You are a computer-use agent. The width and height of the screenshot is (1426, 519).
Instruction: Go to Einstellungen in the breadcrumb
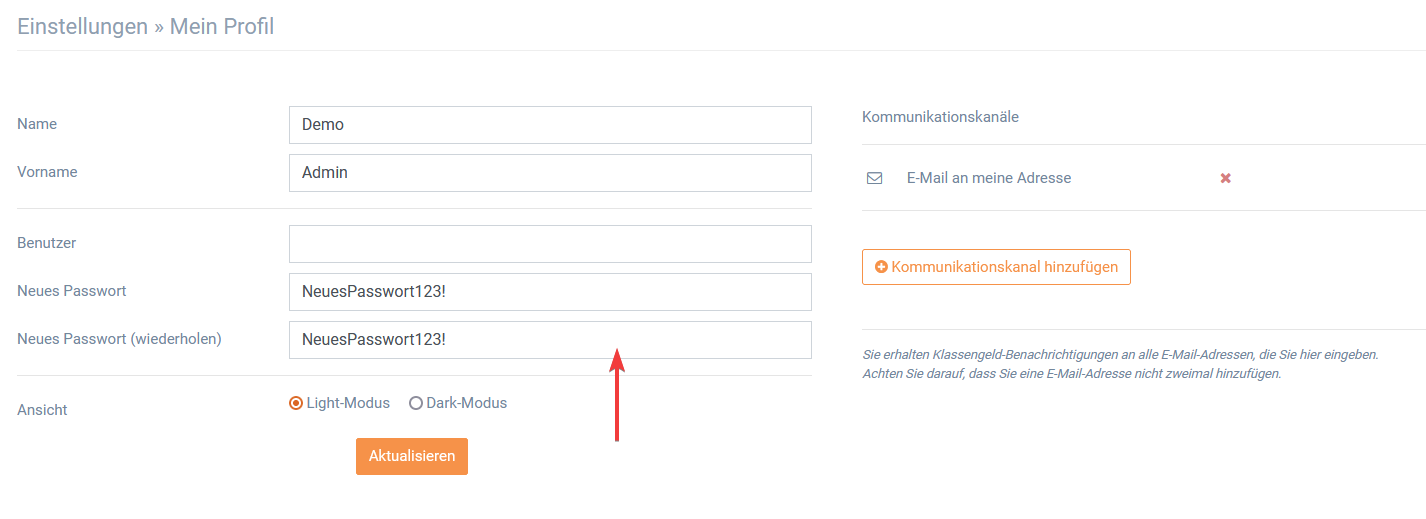(x=83, y=27)
